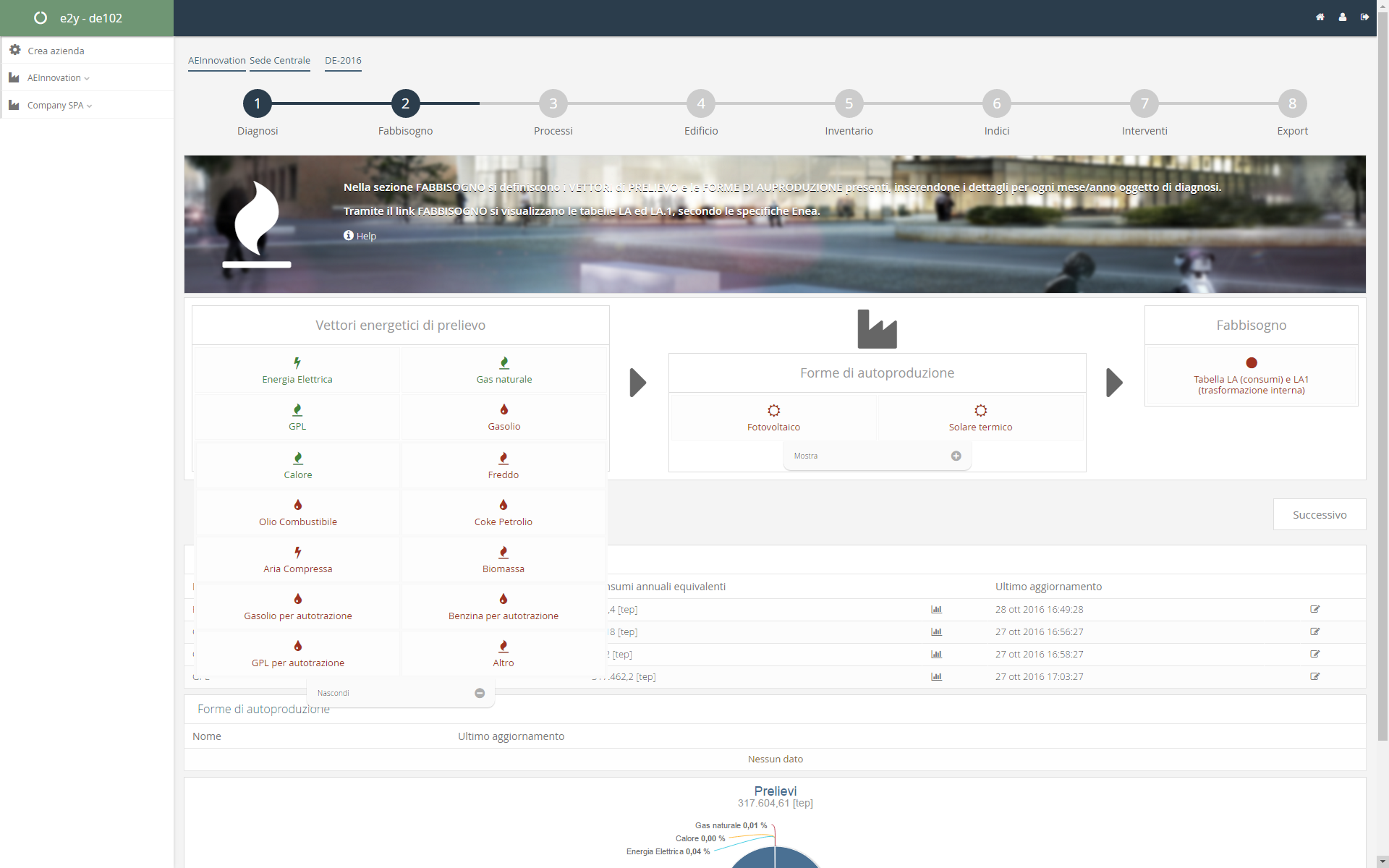Go to step 6 Indici

click(997, 103)
